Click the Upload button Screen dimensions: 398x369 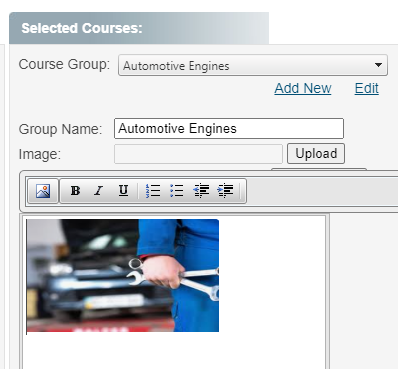[x=316, y=154]
